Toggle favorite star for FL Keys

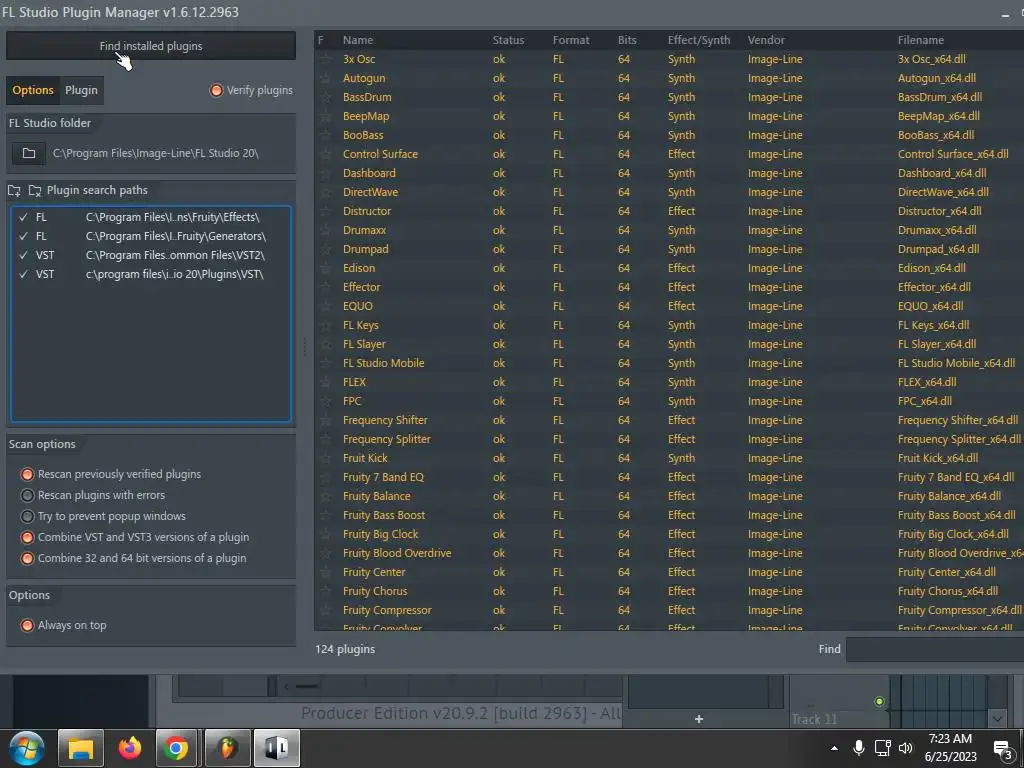click(x=325, y=325)
